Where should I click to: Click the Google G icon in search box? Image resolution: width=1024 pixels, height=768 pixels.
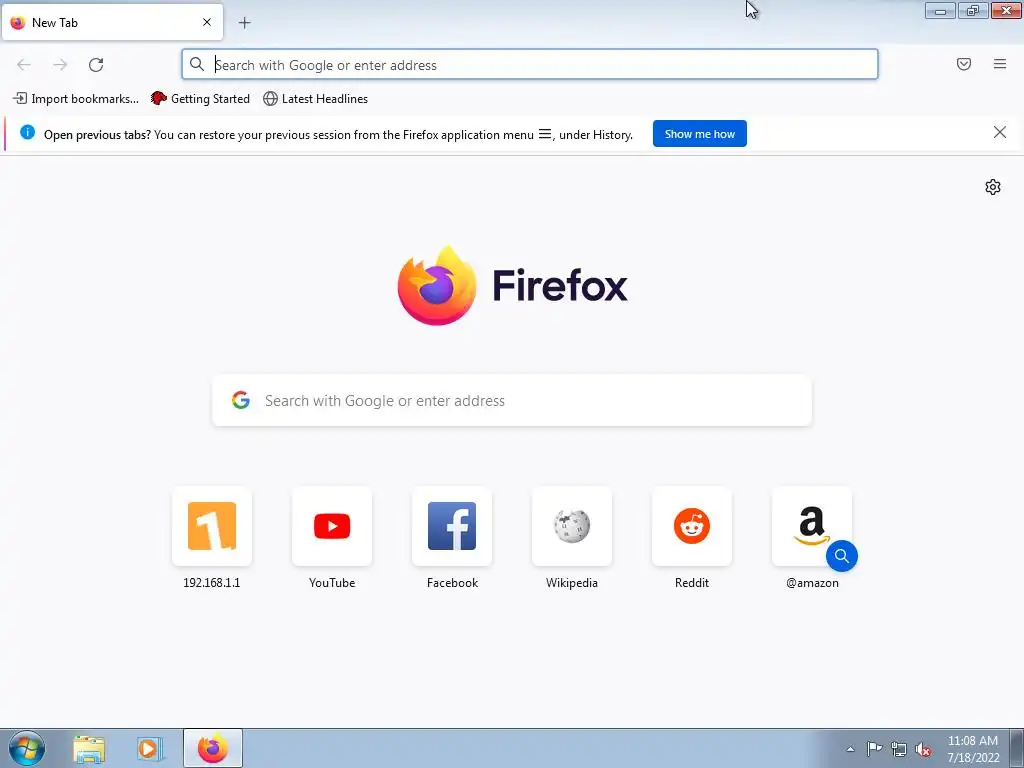pos(241,400)
